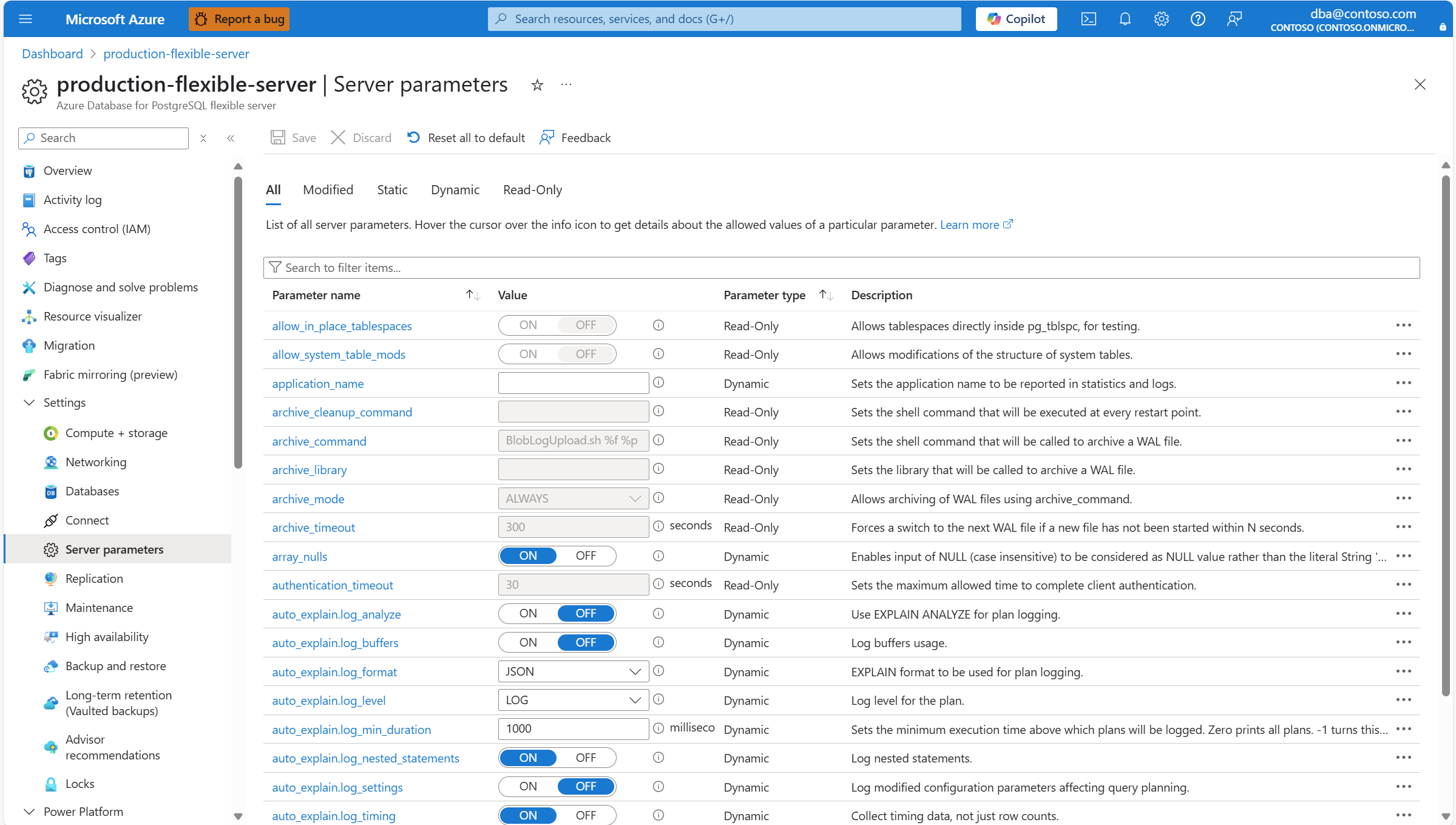Open the auto_explain.log_format dropdown

[573, 671]
